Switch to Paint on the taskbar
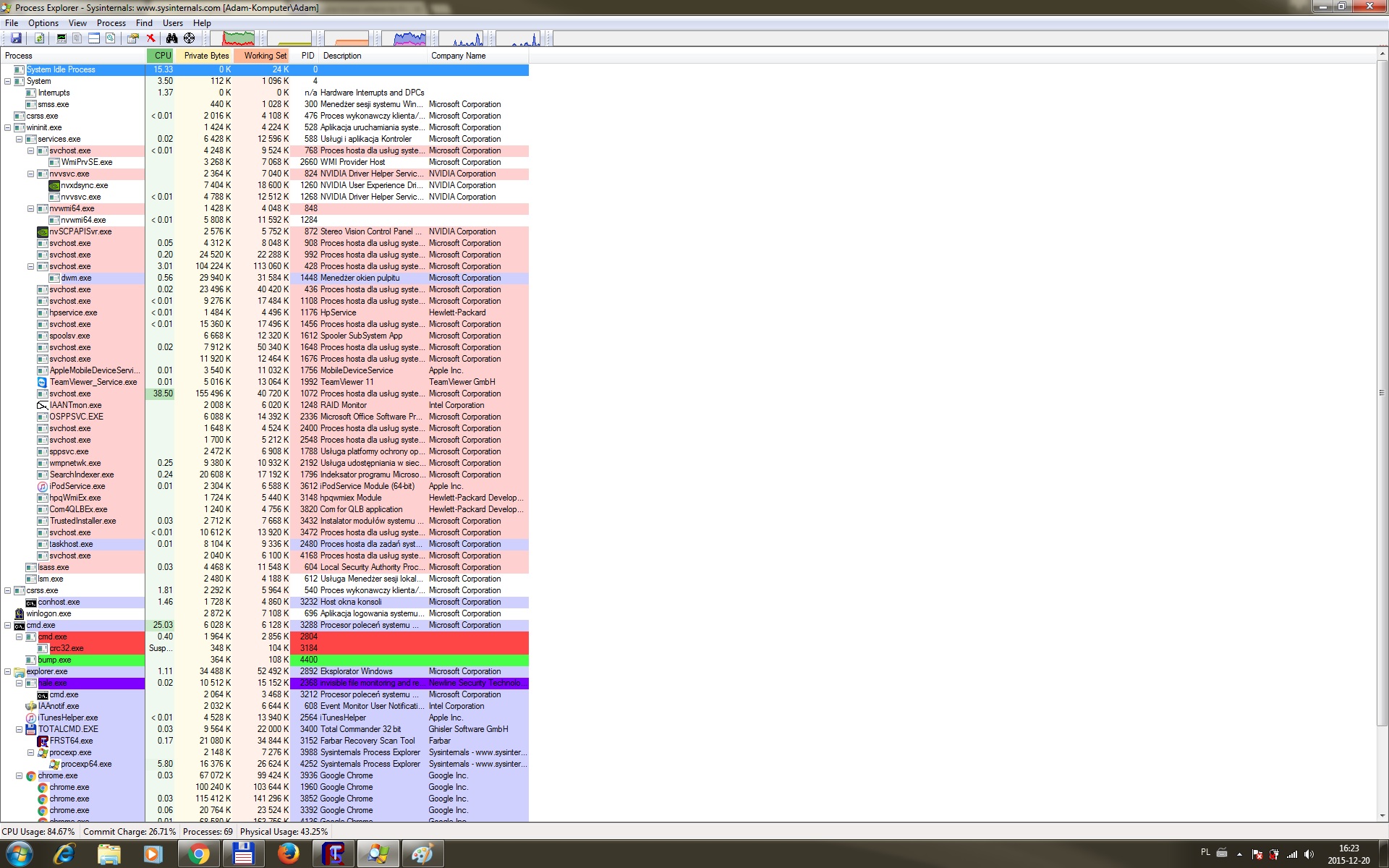 [422, 854]
